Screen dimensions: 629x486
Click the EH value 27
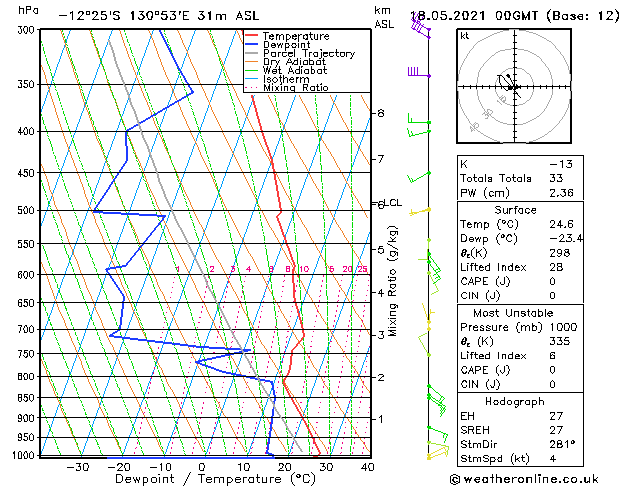coord(556,416)
